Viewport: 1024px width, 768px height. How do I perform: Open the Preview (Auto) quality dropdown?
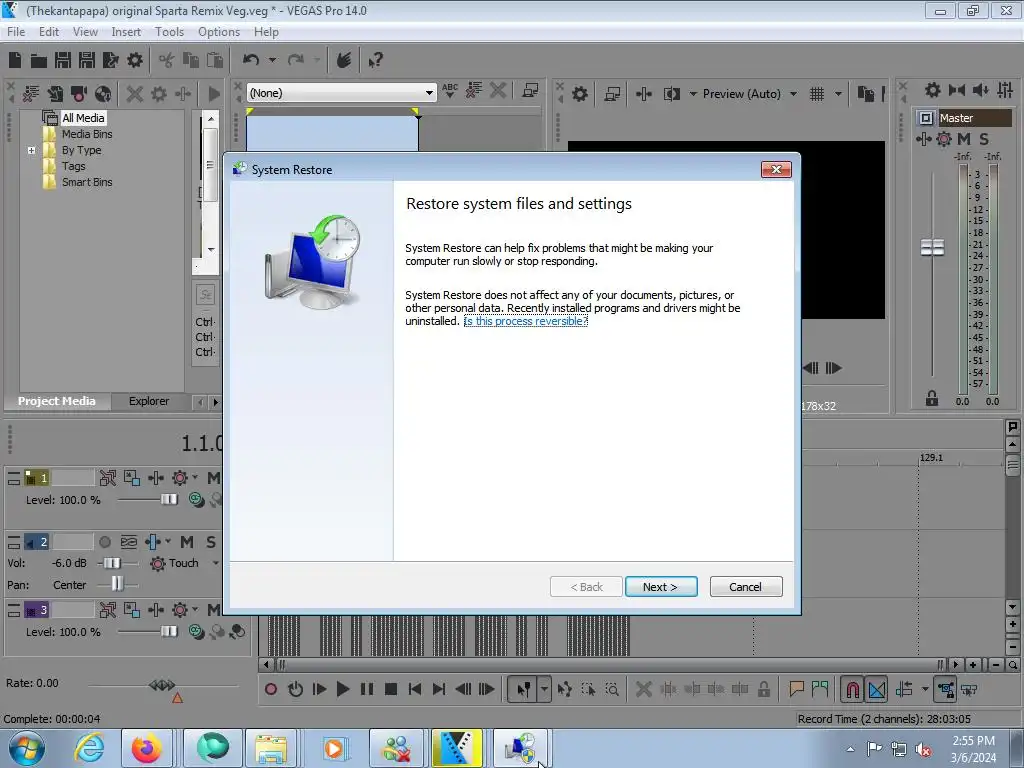coord(793,94)
